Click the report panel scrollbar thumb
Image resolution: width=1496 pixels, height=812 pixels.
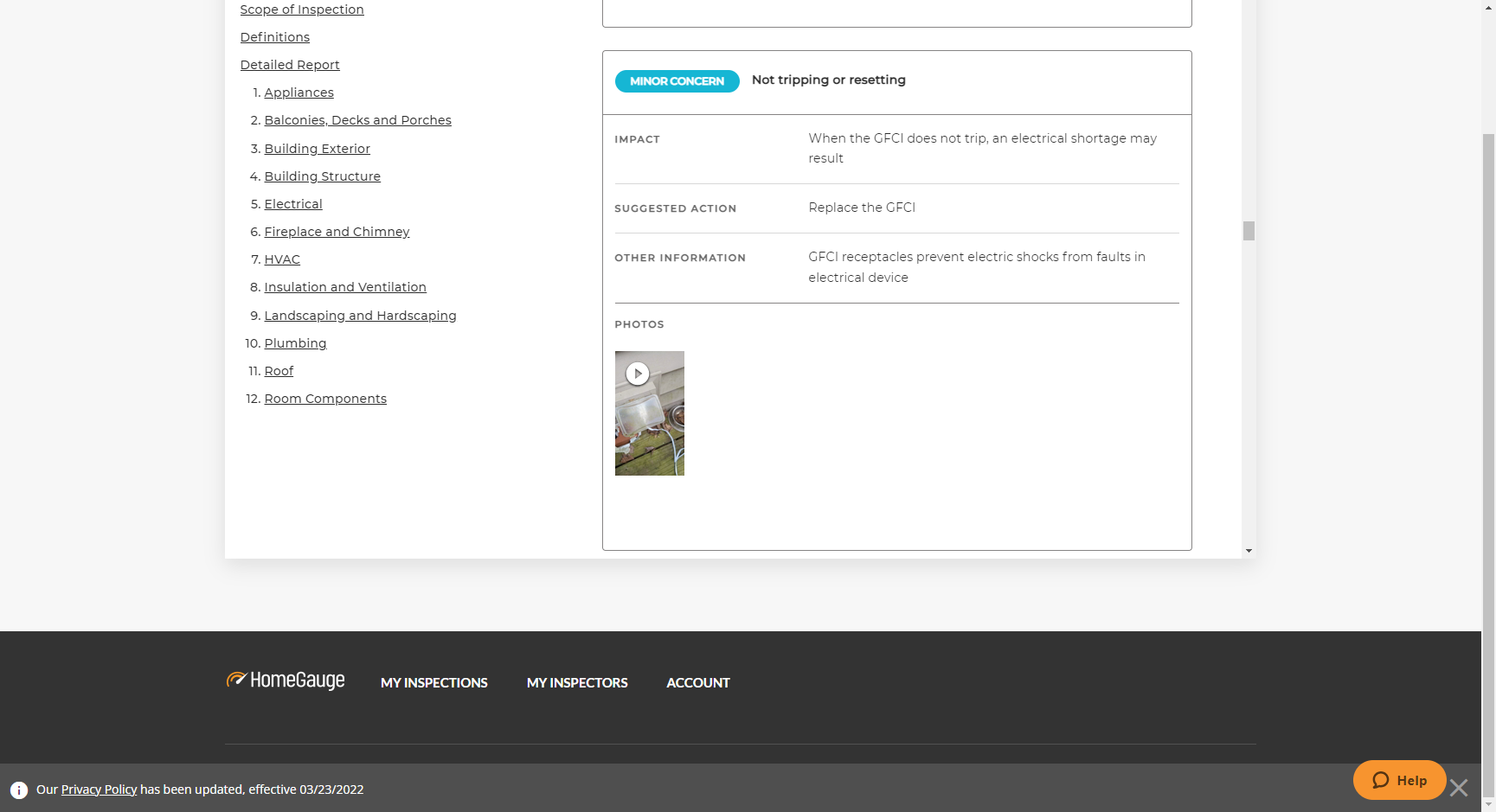1249,231
